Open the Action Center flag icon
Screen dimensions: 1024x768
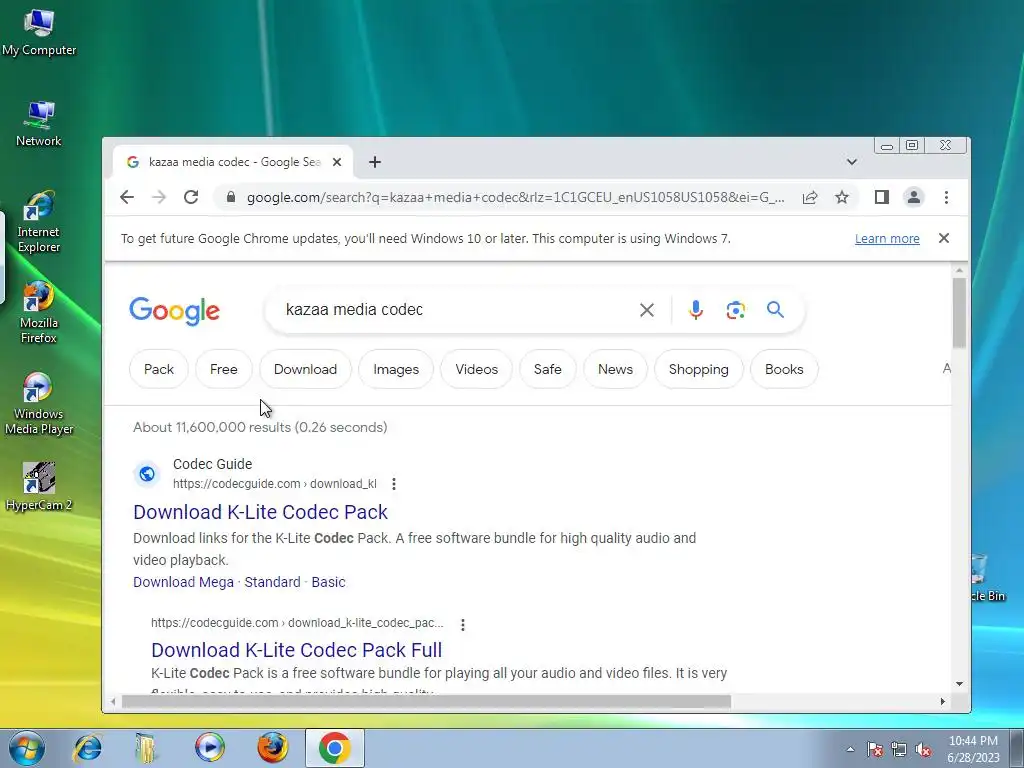point(874,749)
